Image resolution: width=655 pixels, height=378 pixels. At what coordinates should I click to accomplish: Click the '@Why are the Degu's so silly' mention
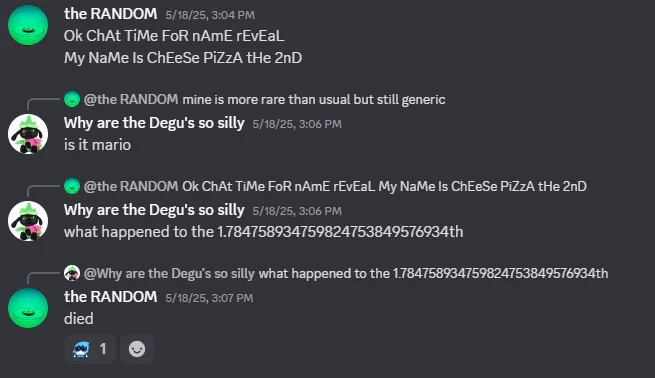coord(169,273)
